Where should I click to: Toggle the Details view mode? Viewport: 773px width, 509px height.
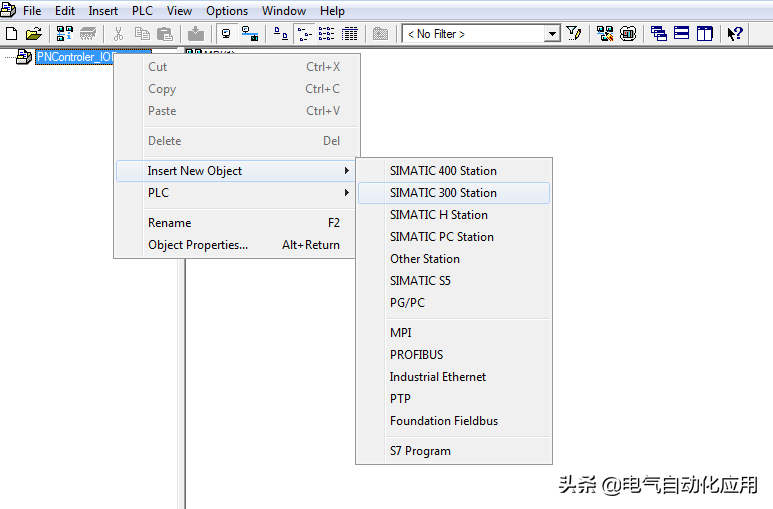coord(350,33)
